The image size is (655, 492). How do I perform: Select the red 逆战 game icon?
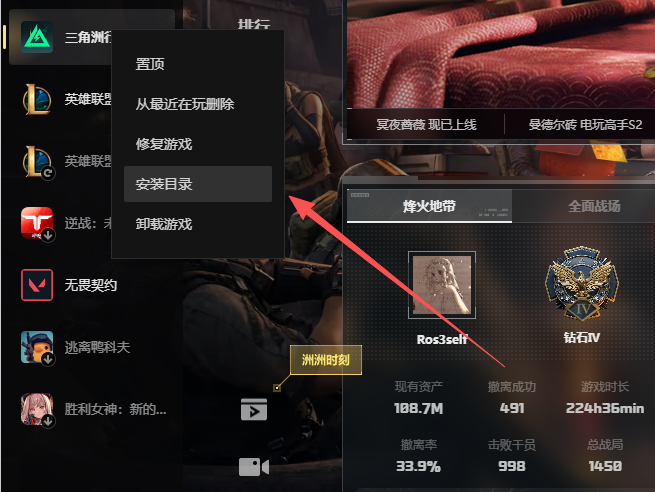click(37, 223)
